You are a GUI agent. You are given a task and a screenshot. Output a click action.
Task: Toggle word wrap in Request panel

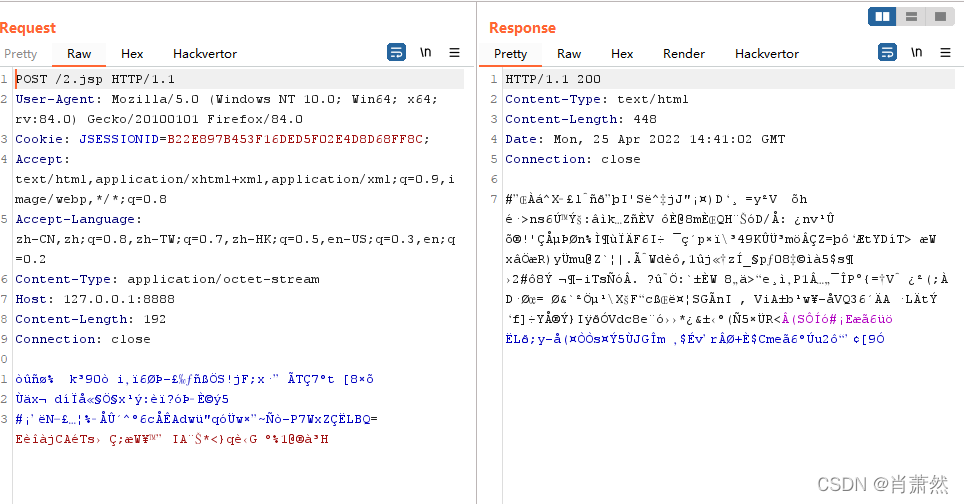click(397, 53)
